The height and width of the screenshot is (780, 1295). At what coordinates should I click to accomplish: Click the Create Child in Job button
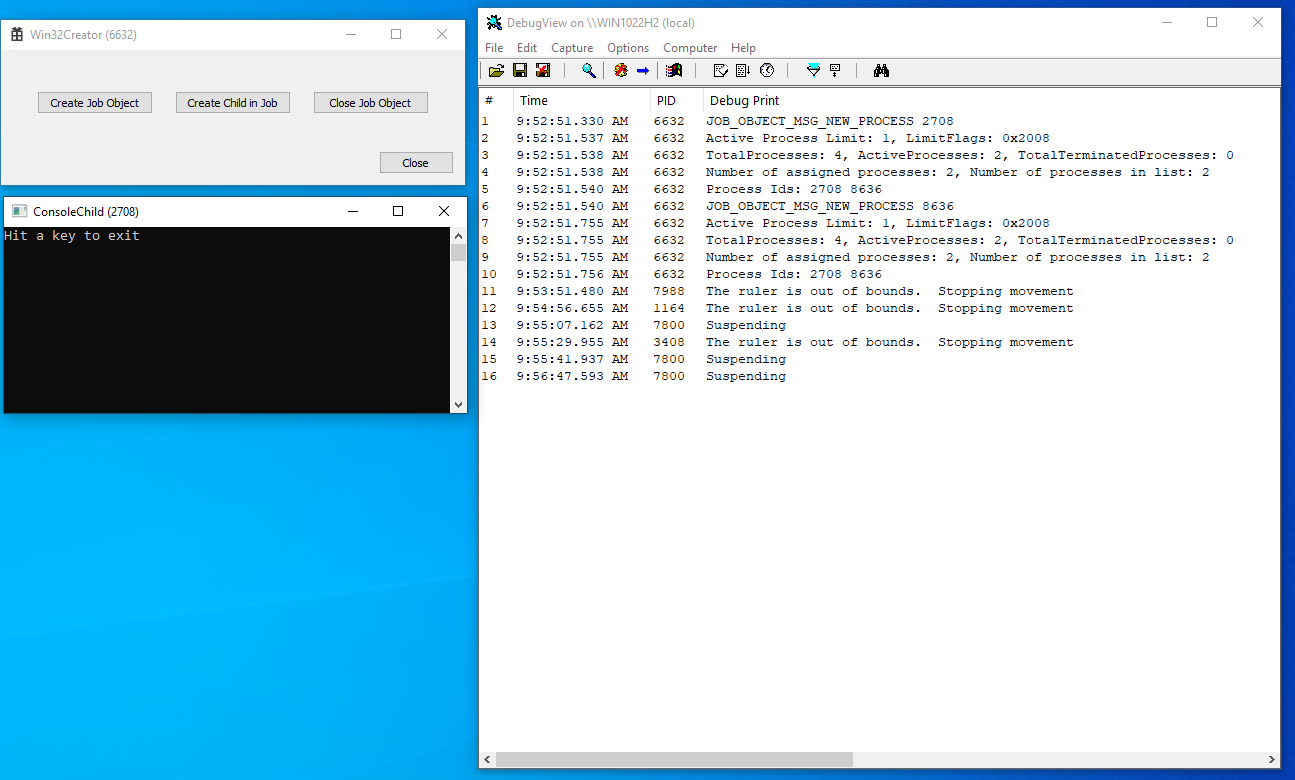click(x=232, y=103)
